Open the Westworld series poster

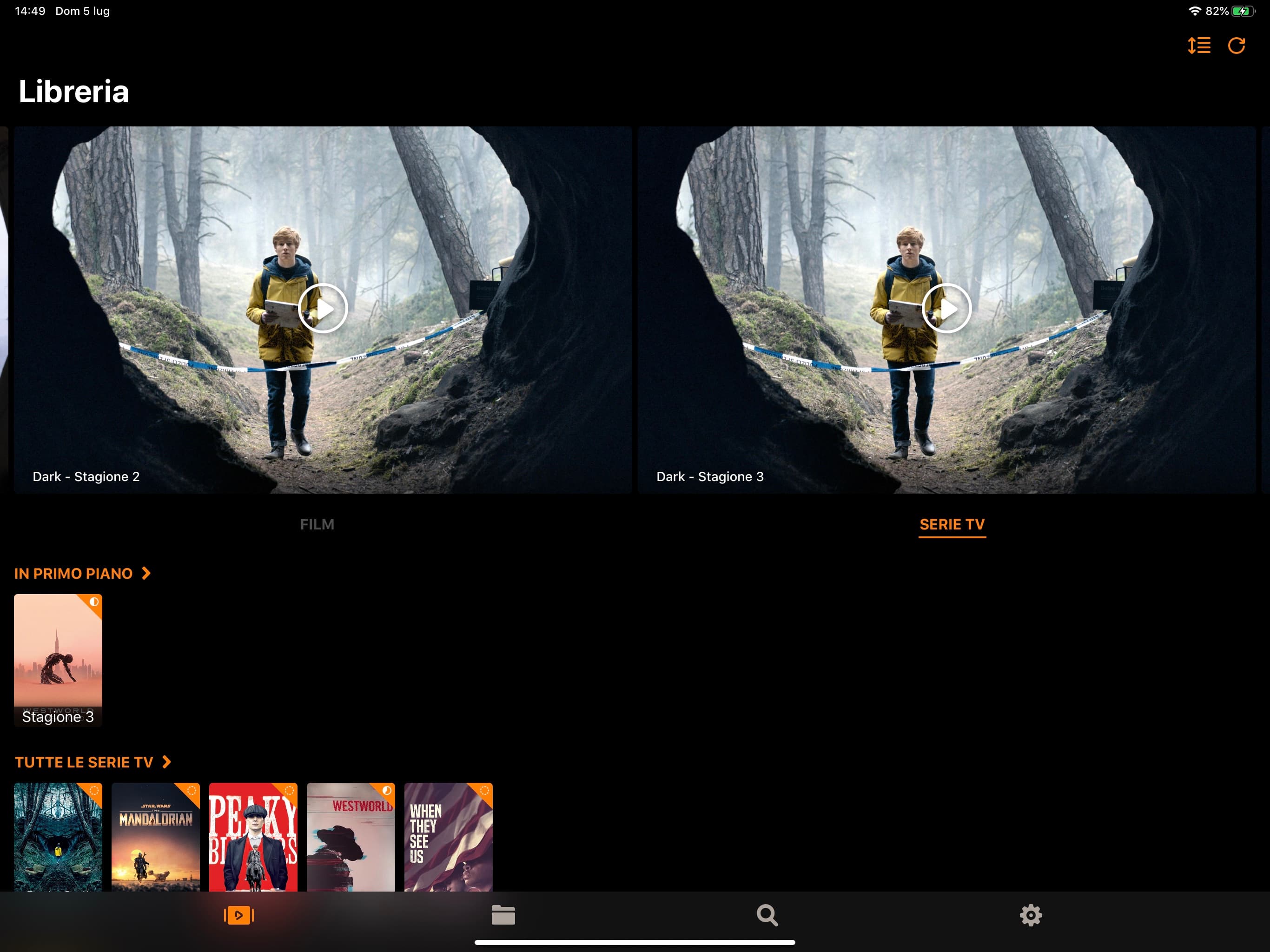coord(351,837)
